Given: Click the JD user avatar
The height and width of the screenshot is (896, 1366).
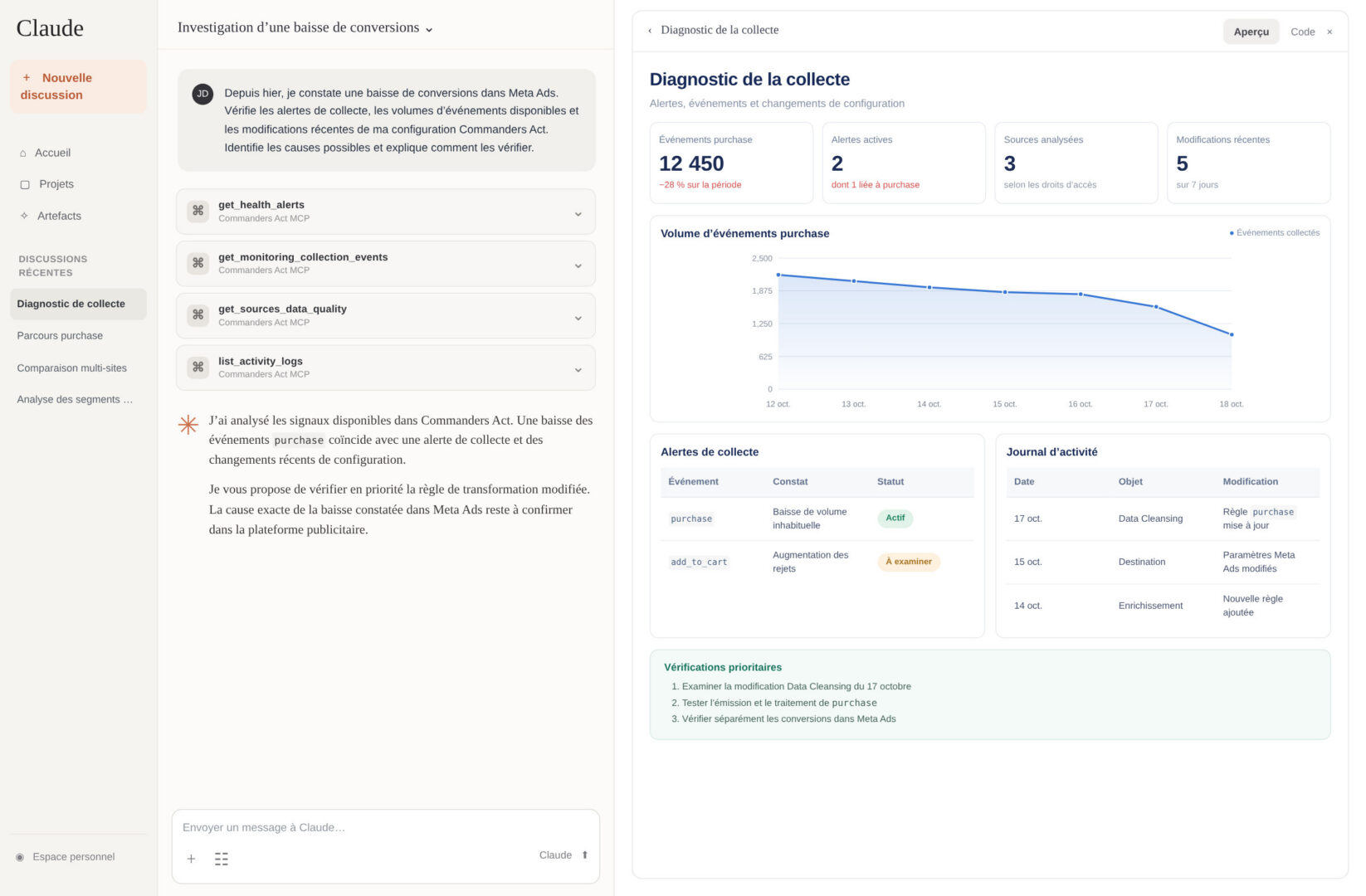Looking at the screenshot, I should pos(202,94).
